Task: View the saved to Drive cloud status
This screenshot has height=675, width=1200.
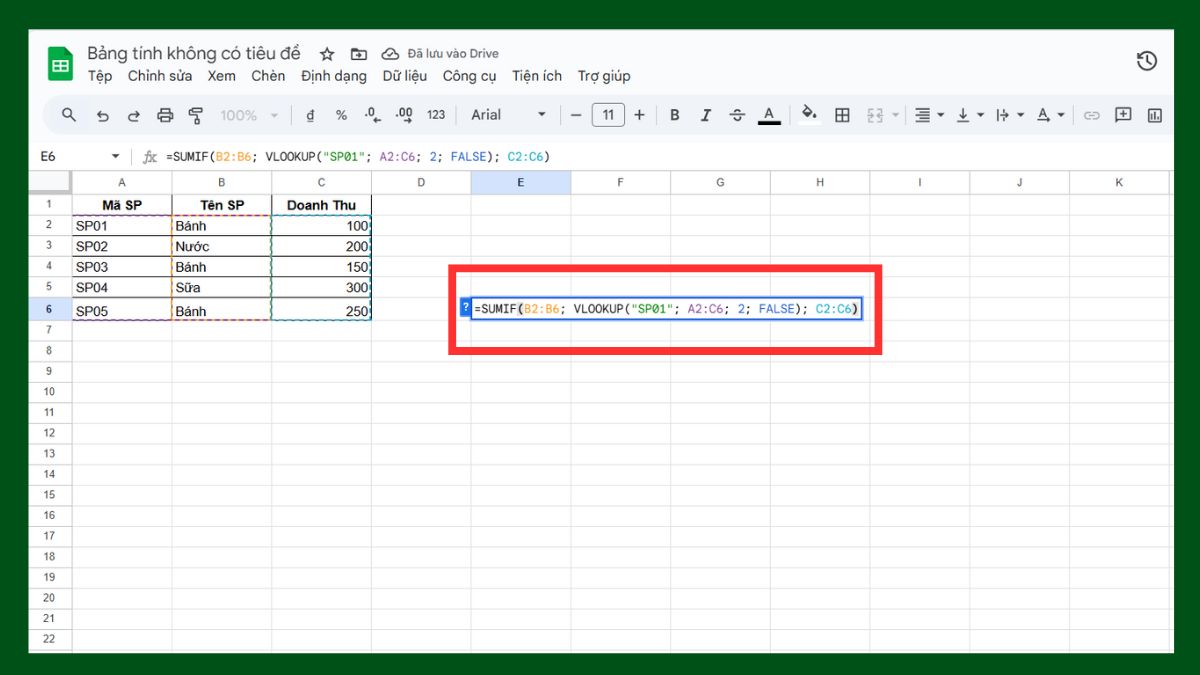Action: point(440,54)
